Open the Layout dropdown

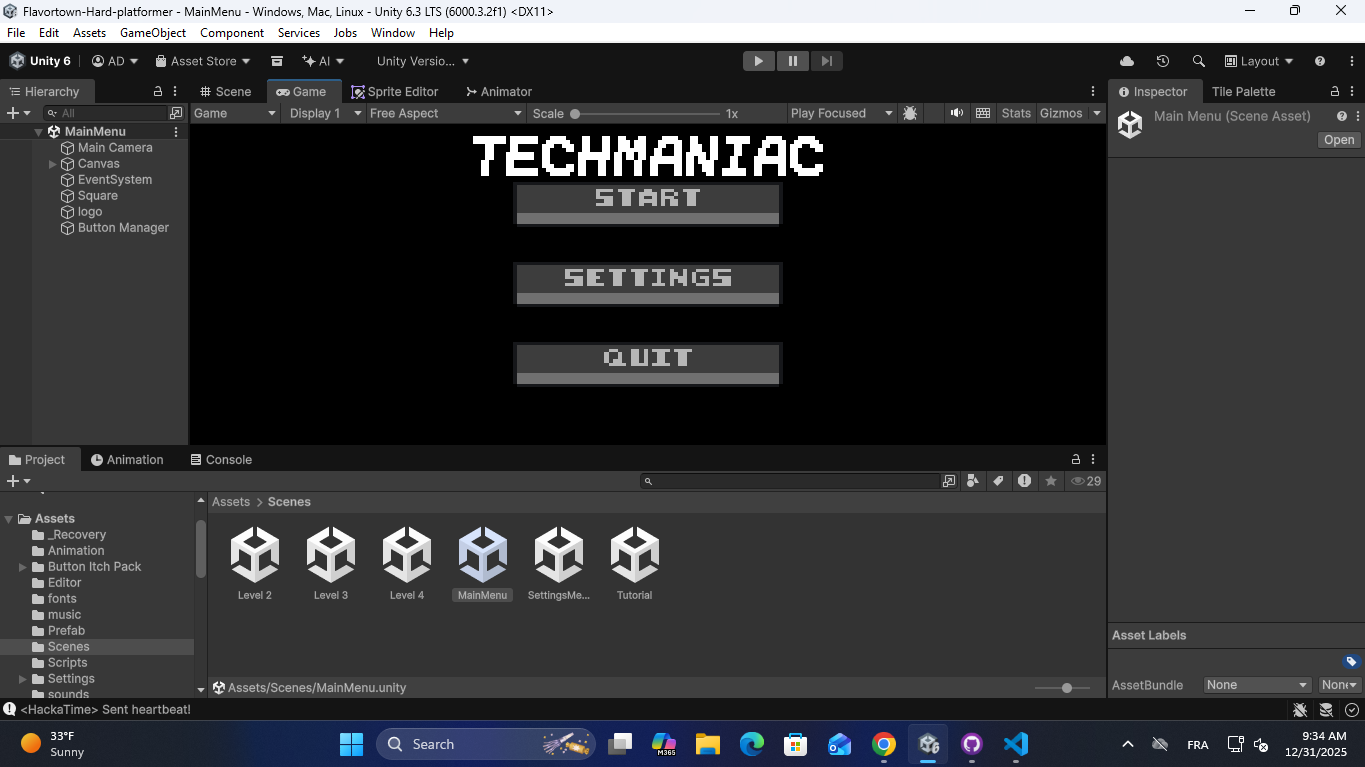pyautogui.click(x=1259, y=61)
